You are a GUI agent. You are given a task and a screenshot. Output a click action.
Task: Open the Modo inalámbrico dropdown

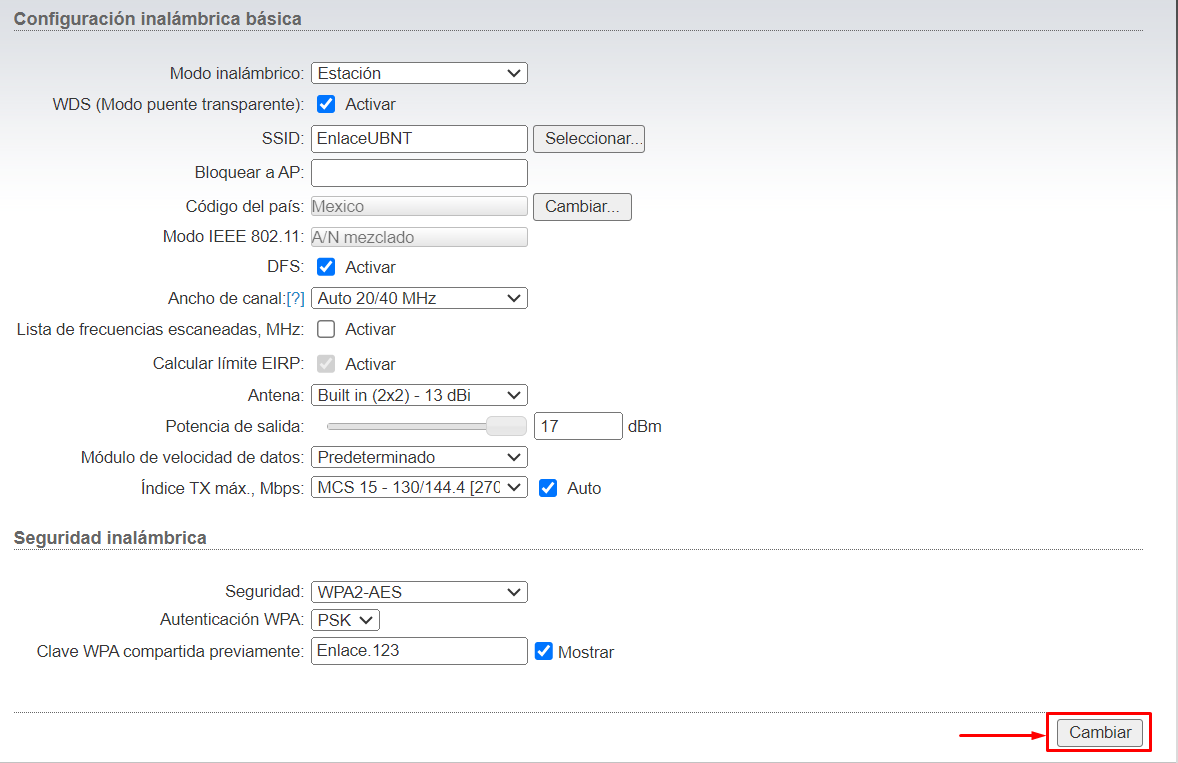tap(419, 73)
